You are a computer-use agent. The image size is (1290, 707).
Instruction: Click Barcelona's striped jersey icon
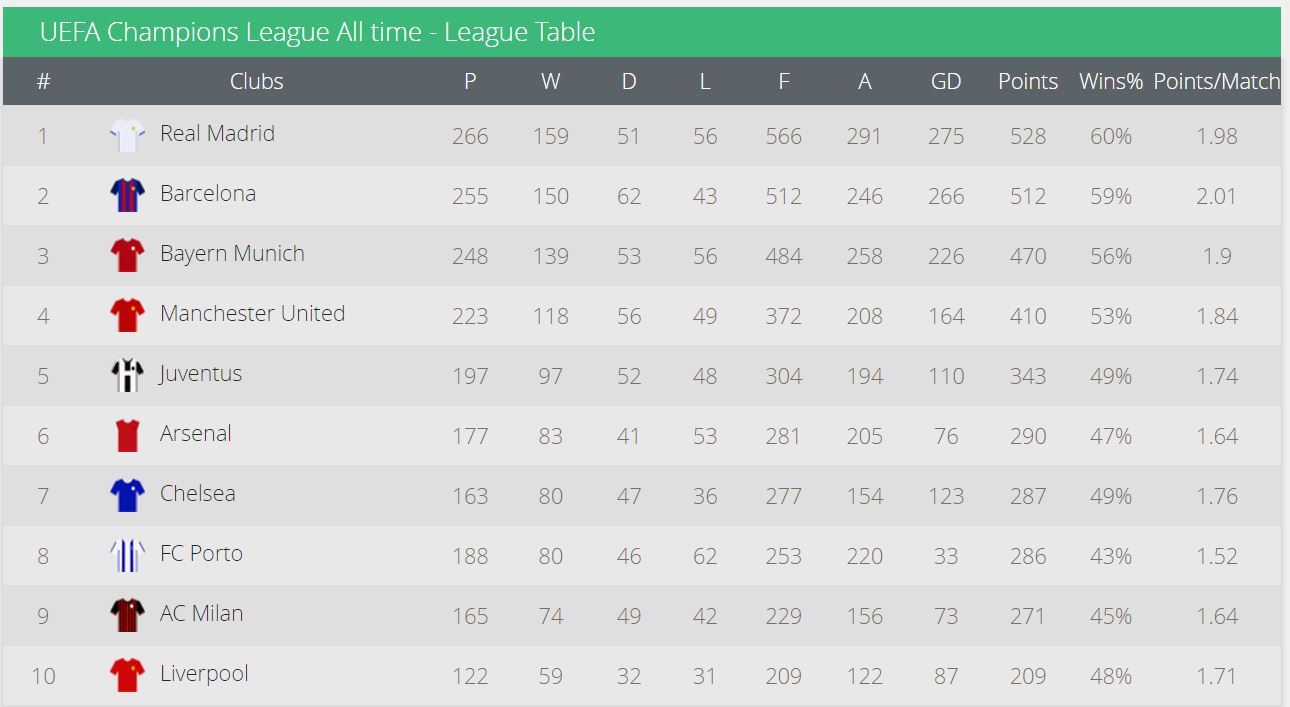127,195
